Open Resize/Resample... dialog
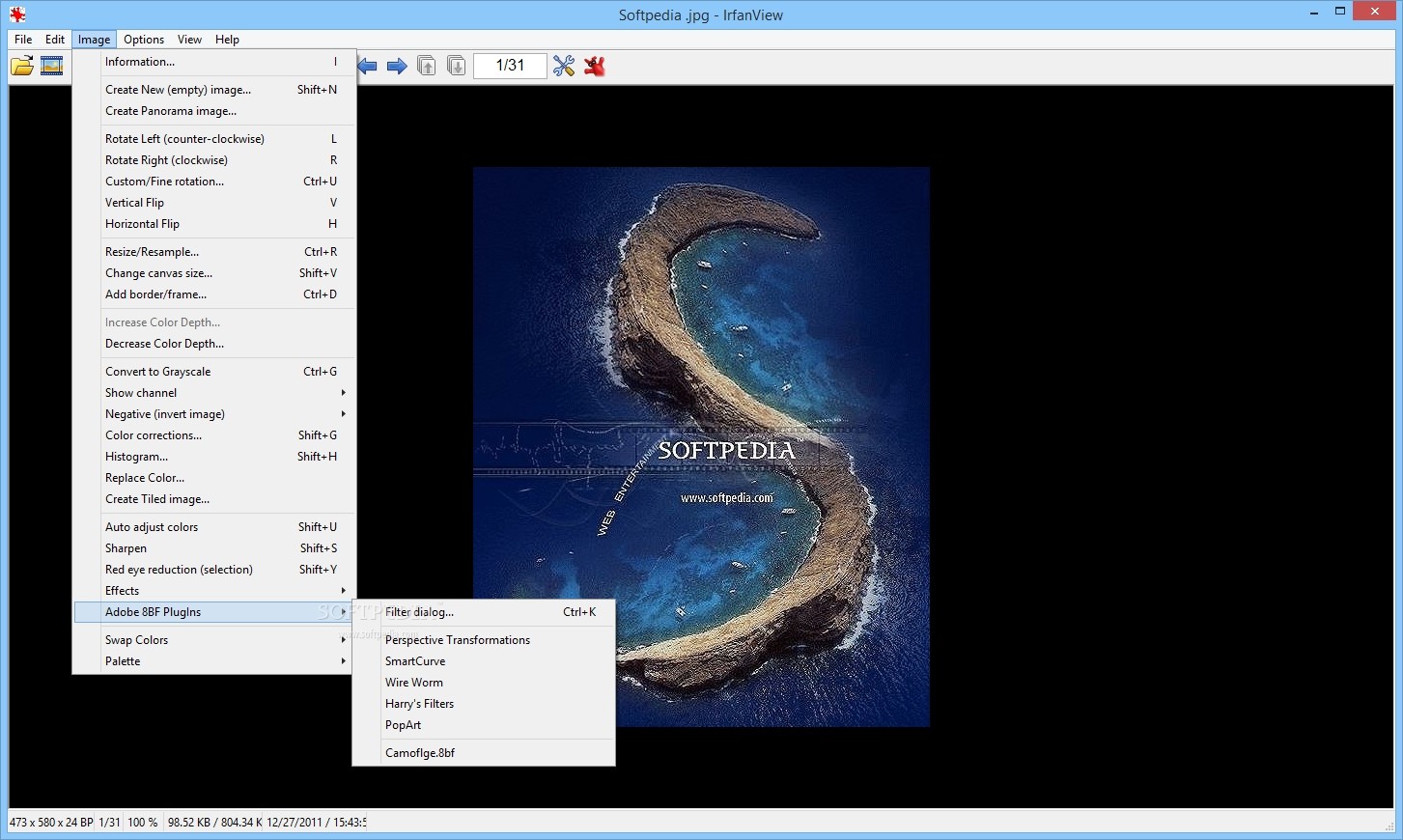 [x=214, y=252]
